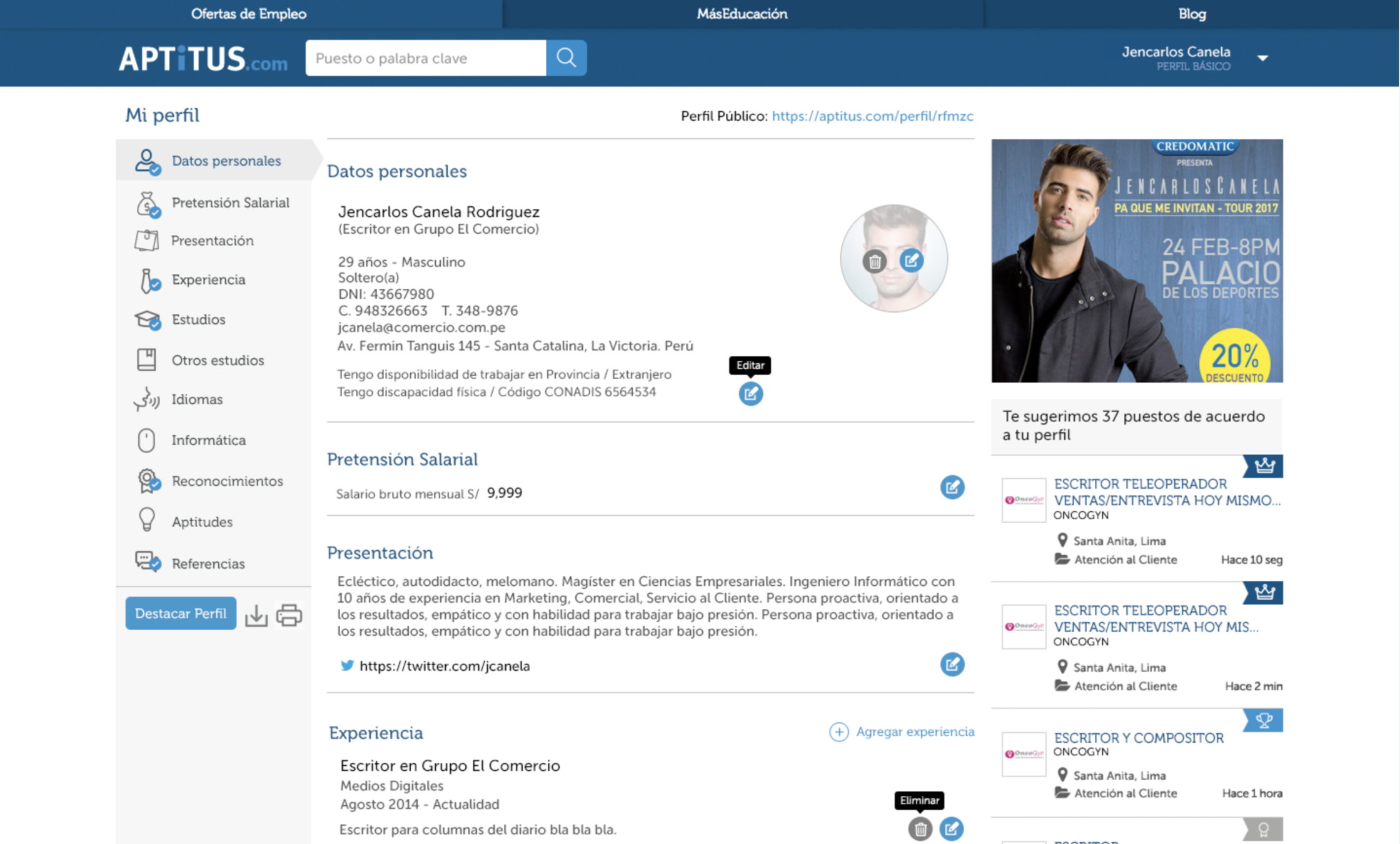Download the profile using the download icon

256,615
